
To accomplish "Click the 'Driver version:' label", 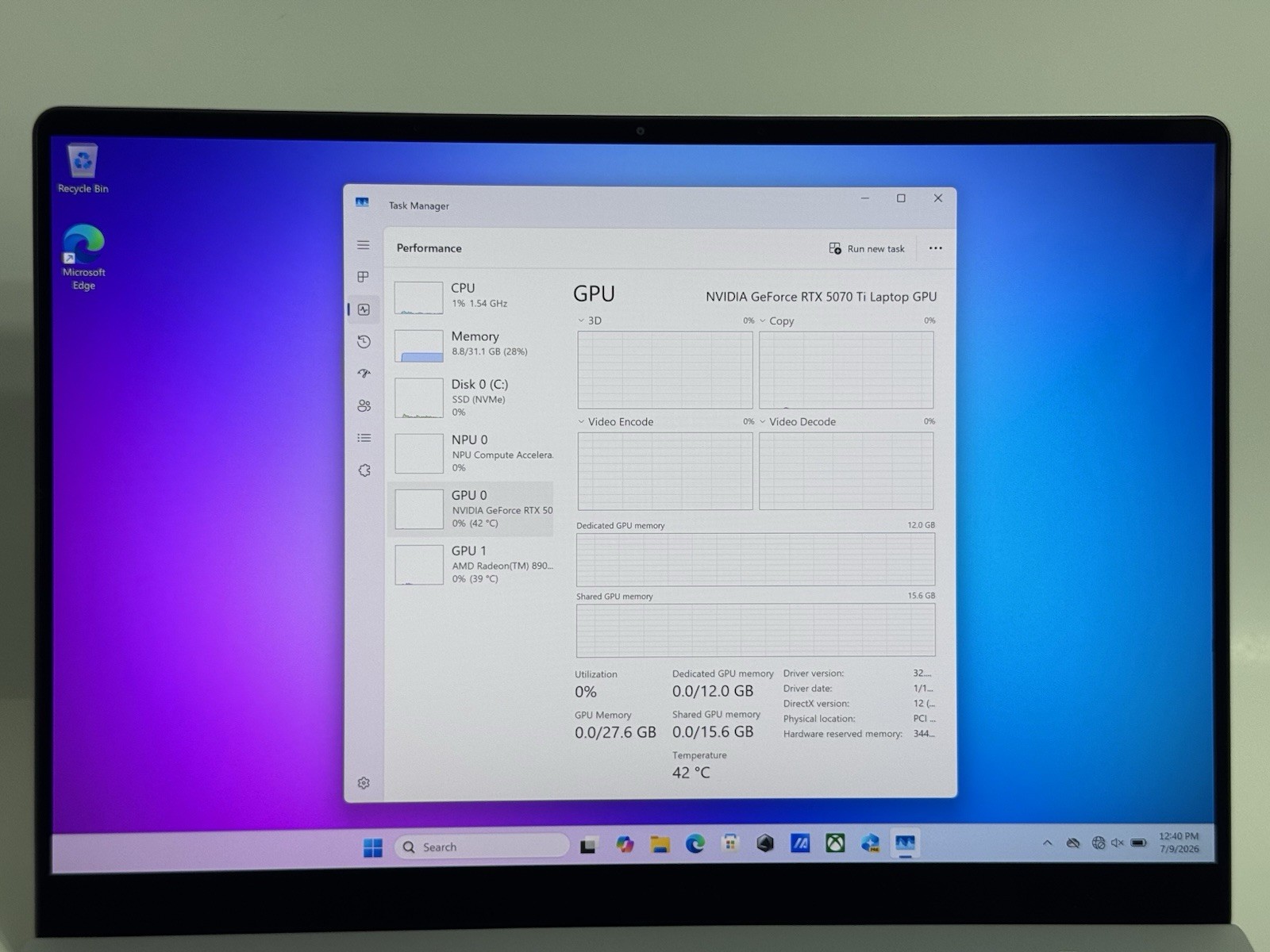I will pos(814,674).
